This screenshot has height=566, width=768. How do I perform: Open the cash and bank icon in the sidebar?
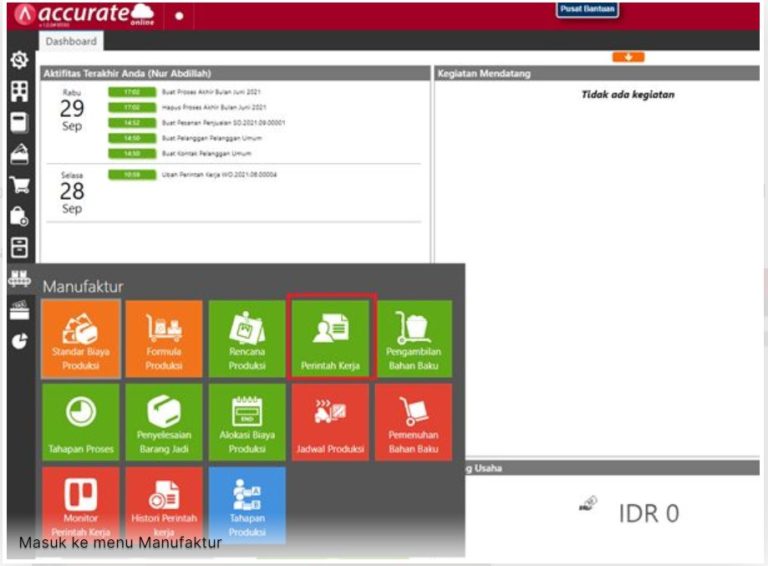(x=20, y=154)
